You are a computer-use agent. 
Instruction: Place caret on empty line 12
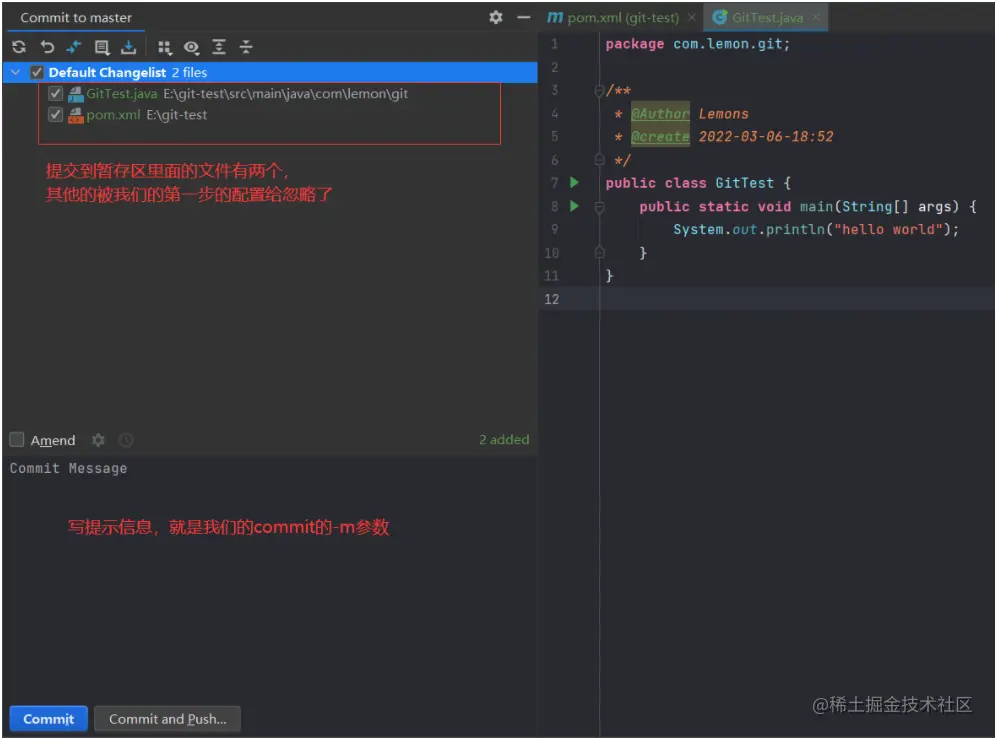coord(797,299)
